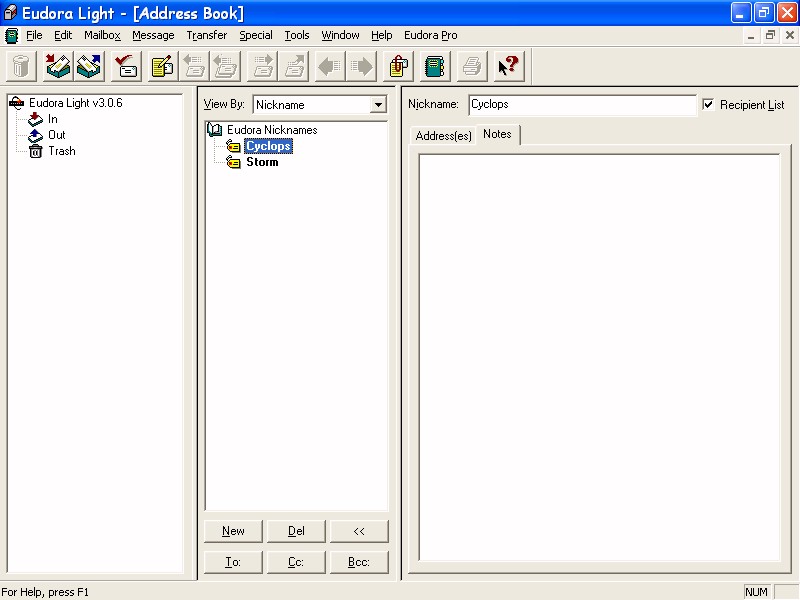This screenshot has height=600, width=800.
Task: Click the Attach File paperclip toolbar icon
Action: [x=398, y=66]
